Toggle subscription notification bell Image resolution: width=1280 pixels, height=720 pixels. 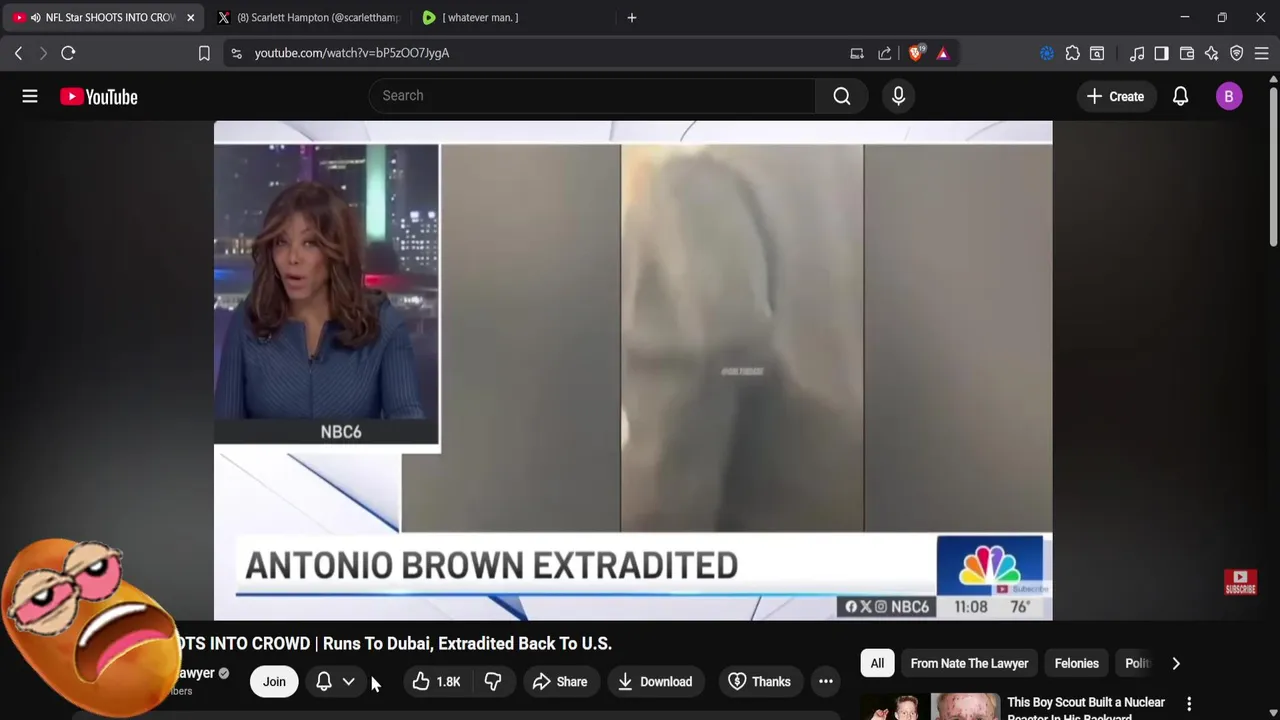[324, 682]
